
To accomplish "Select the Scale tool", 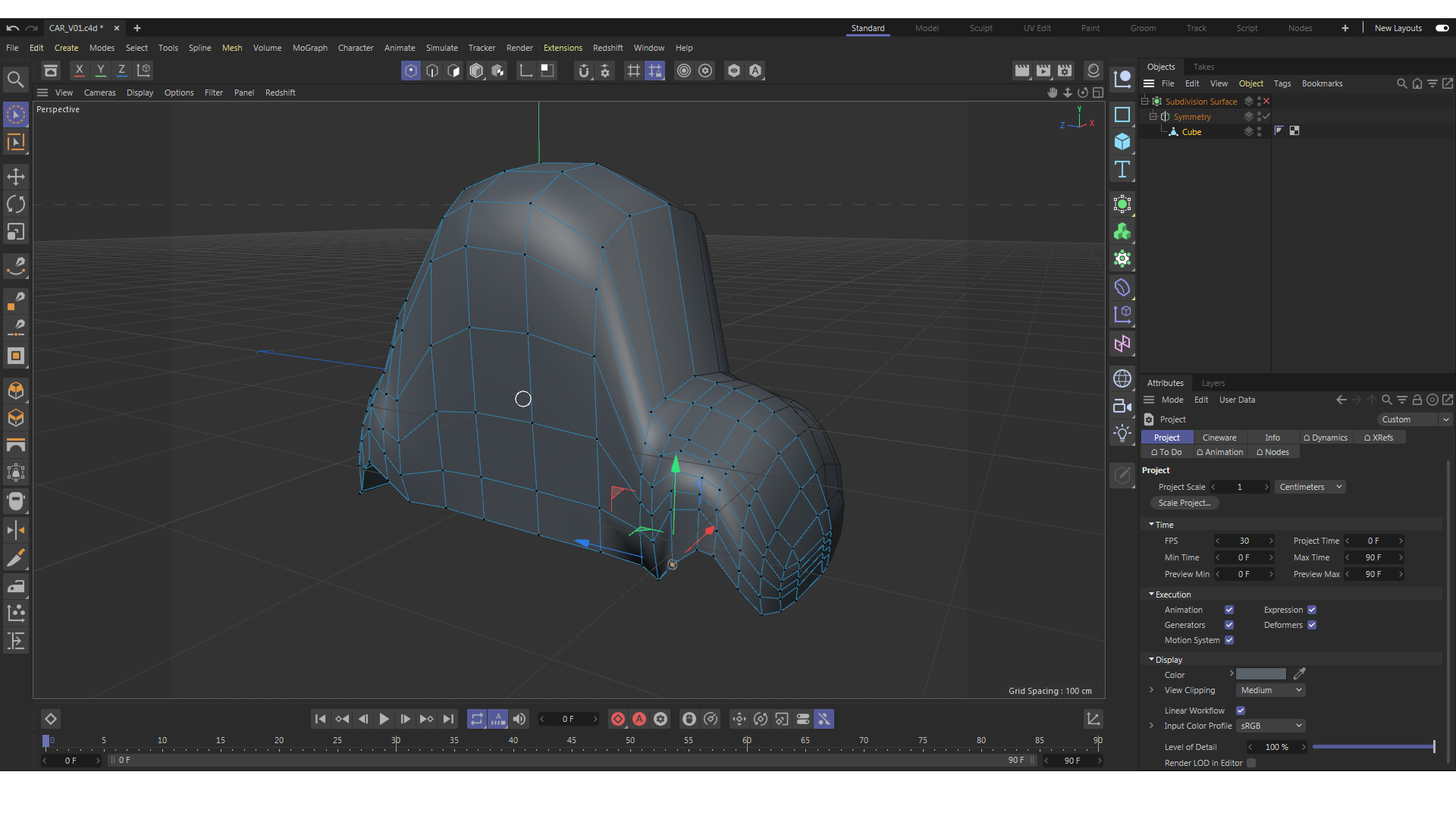I will click(16, 232).
